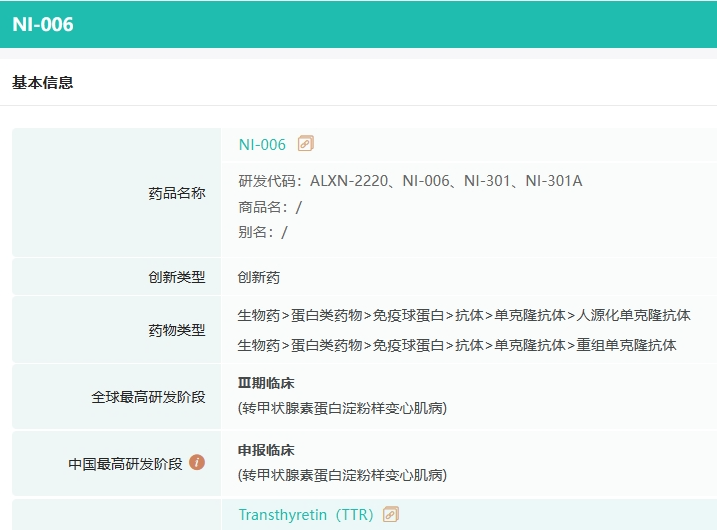Screen dimensions: 717x530
Task: Click the link icon next to Transthyretin (TTR)
Action: click(x=391, y=515)
